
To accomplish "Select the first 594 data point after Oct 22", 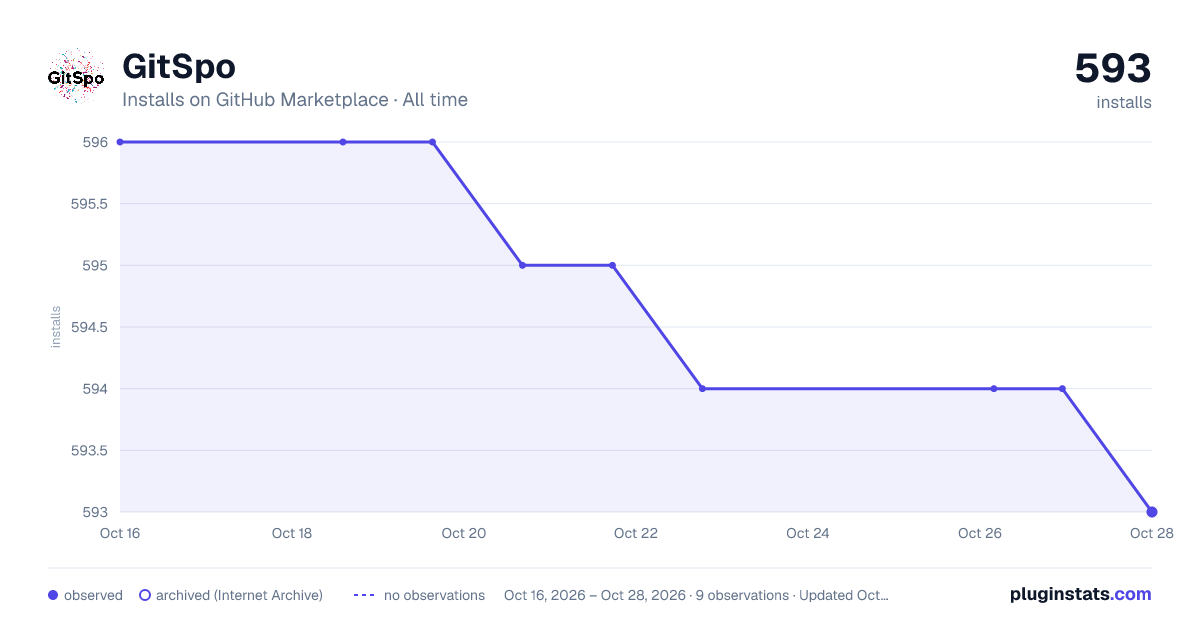I will 702,388.
